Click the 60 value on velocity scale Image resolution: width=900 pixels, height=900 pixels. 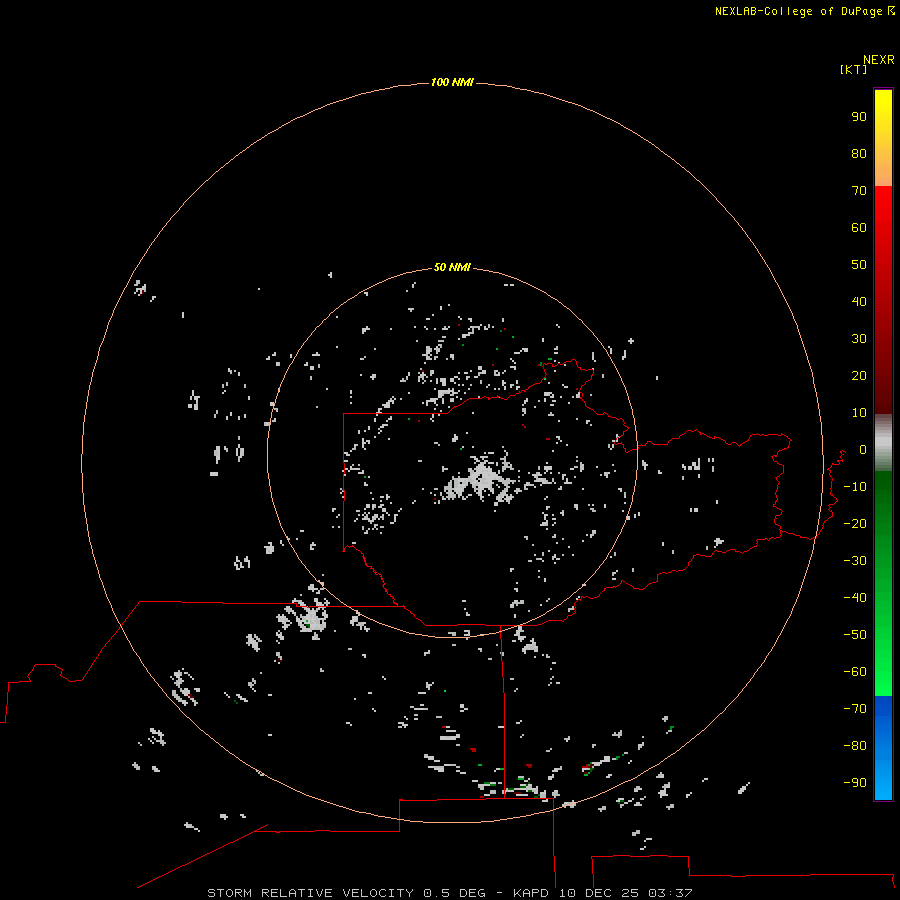(859, 227)
